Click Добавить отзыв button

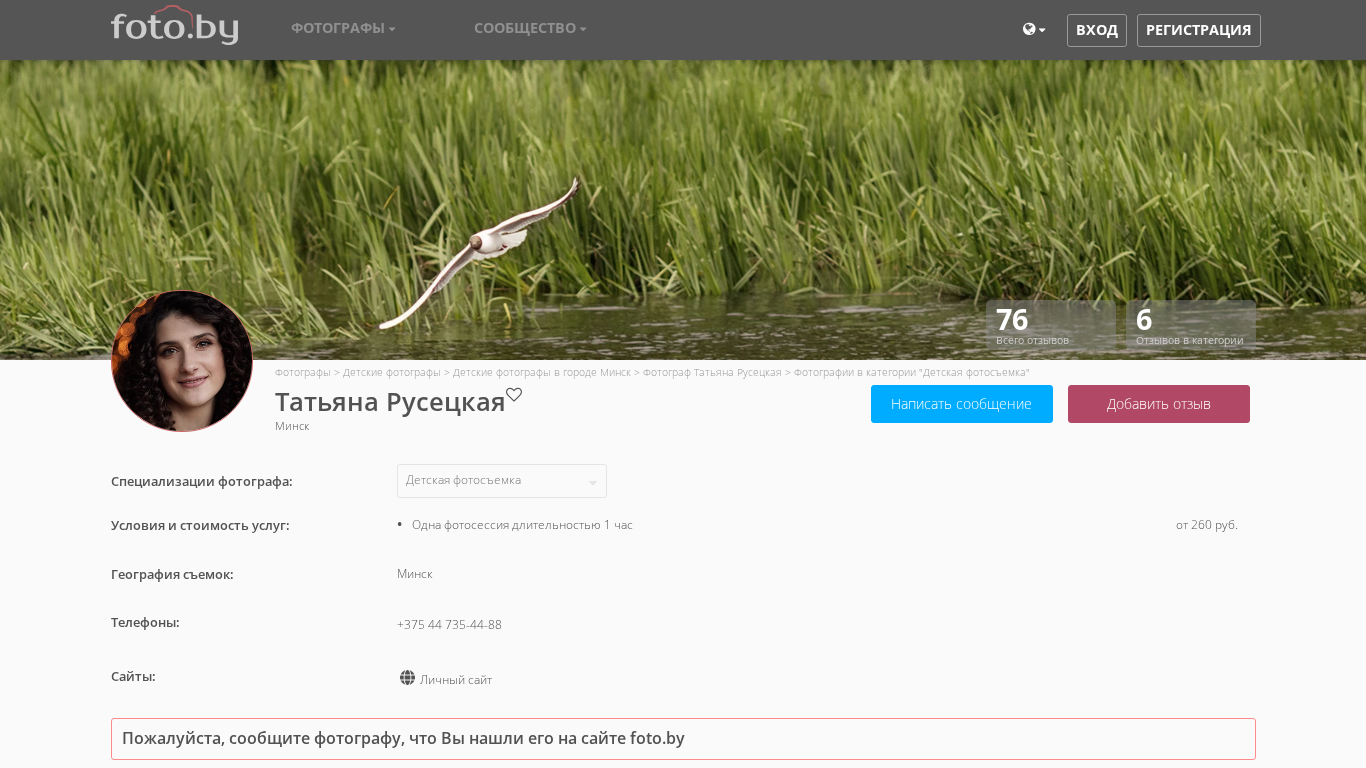pyautogui.click(x=1158, y=404)
